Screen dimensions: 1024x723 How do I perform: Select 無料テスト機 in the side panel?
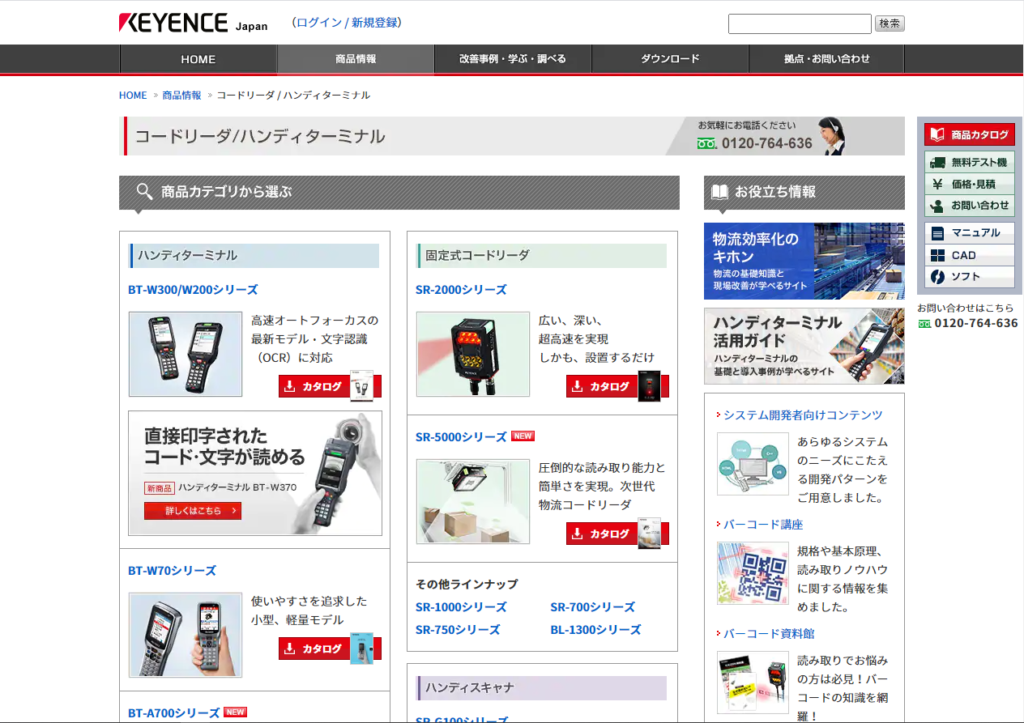click(969, 163)
